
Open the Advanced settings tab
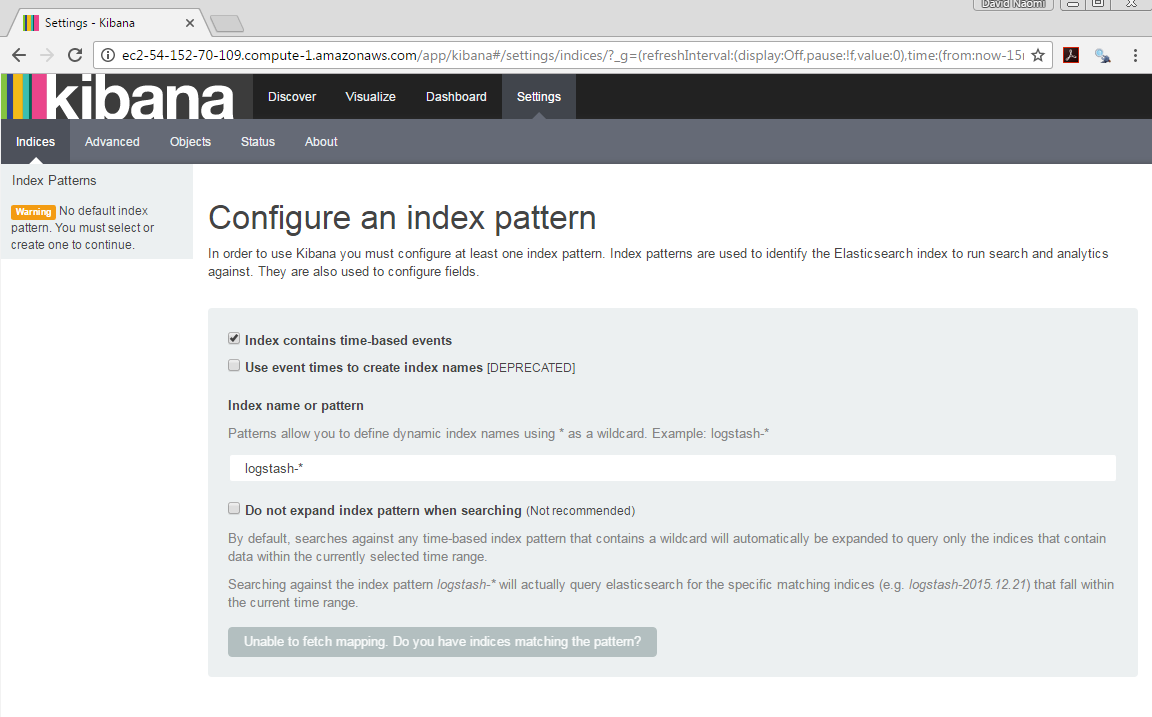point(112,142)
